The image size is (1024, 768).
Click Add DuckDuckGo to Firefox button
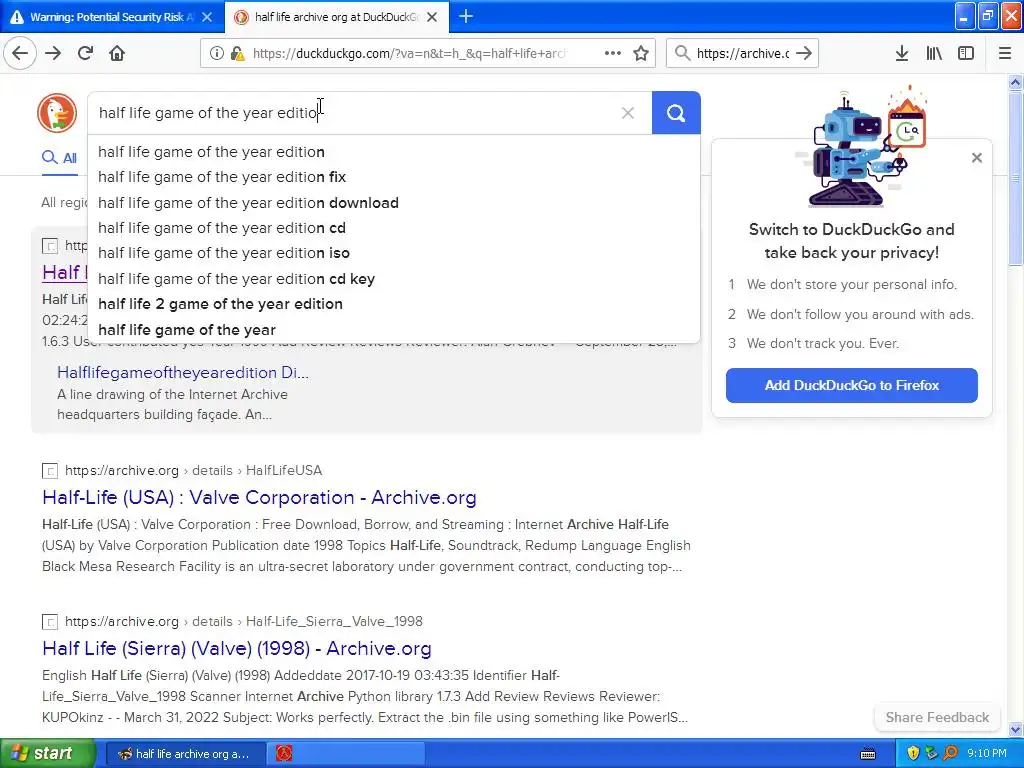point(852,385)
